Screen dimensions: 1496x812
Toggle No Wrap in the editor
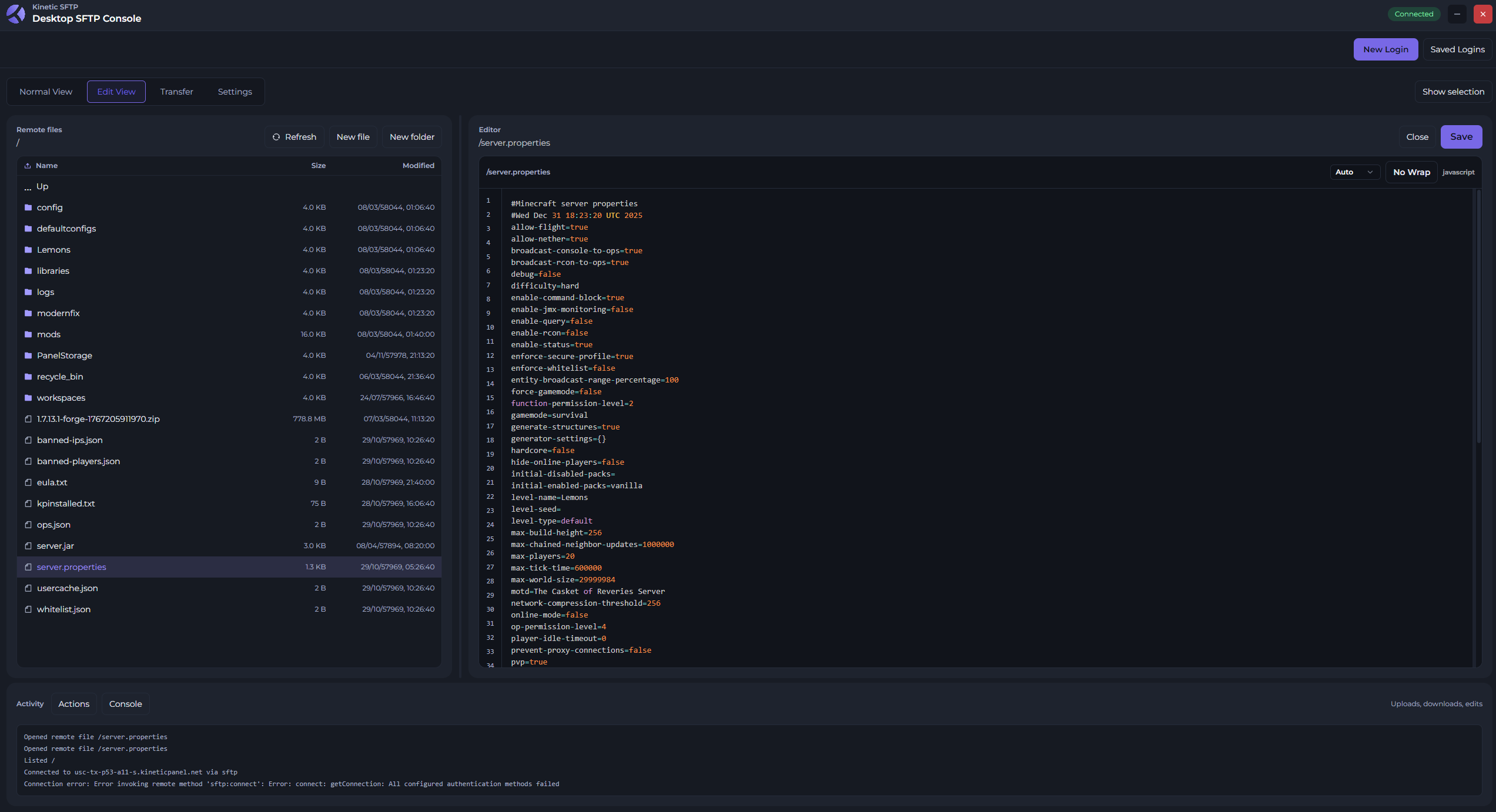[1411, 172]
